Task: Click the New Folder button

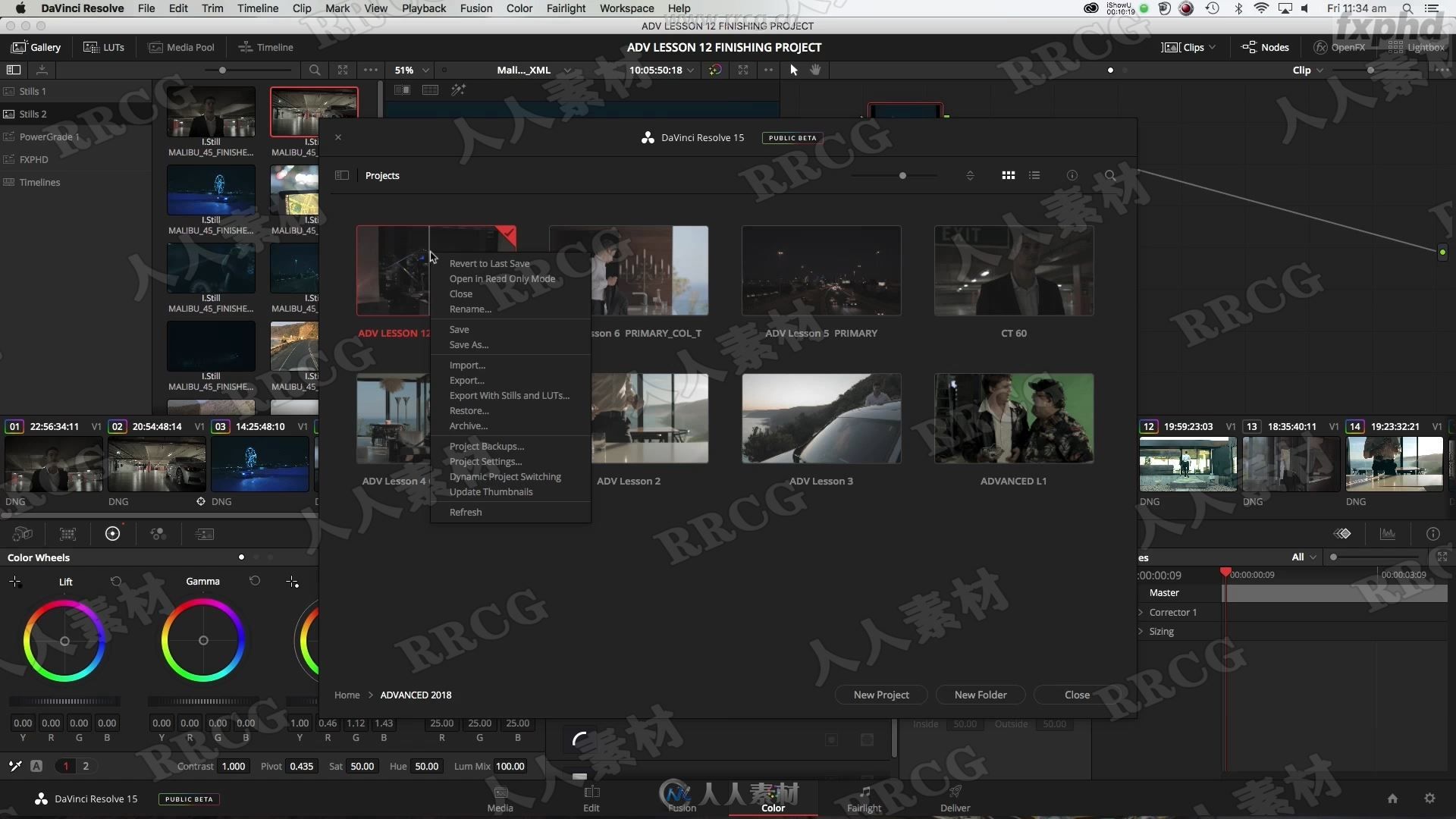Action: 981,695
